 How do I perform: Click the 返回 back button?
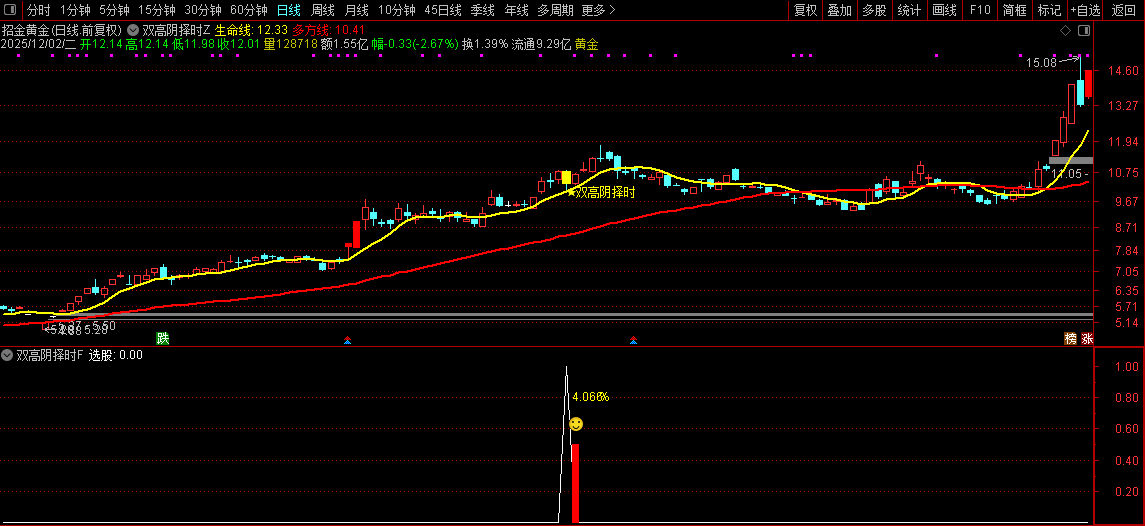(1124, 10)
